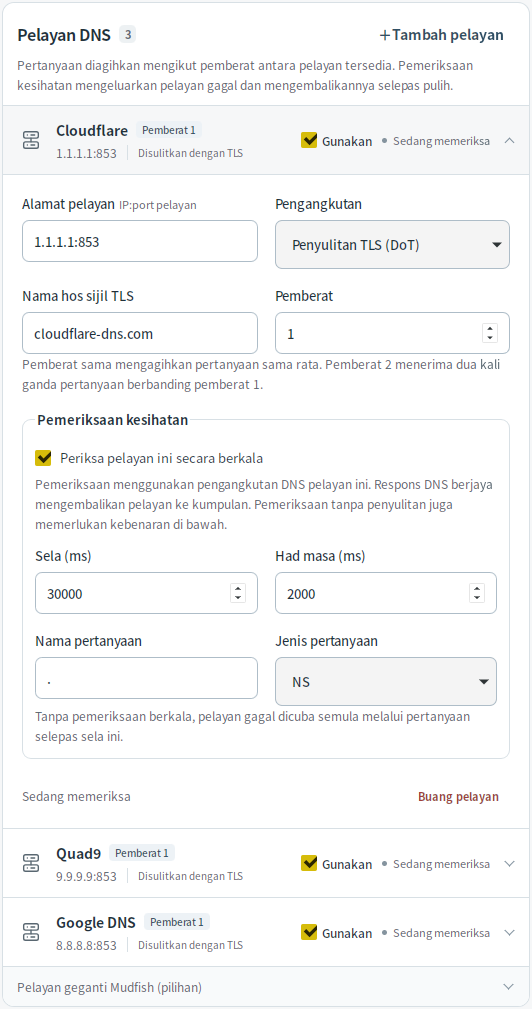Click the Pelayan DNS heading
The image size is (532, 1009).
click(64, 35)
